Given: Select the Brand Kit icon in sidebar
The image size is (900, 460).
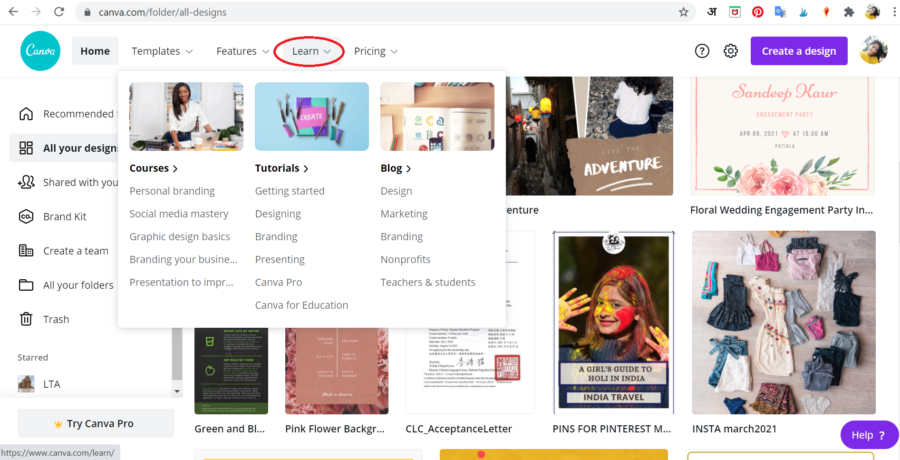Looking at the screenshot, I should [26, 217].
